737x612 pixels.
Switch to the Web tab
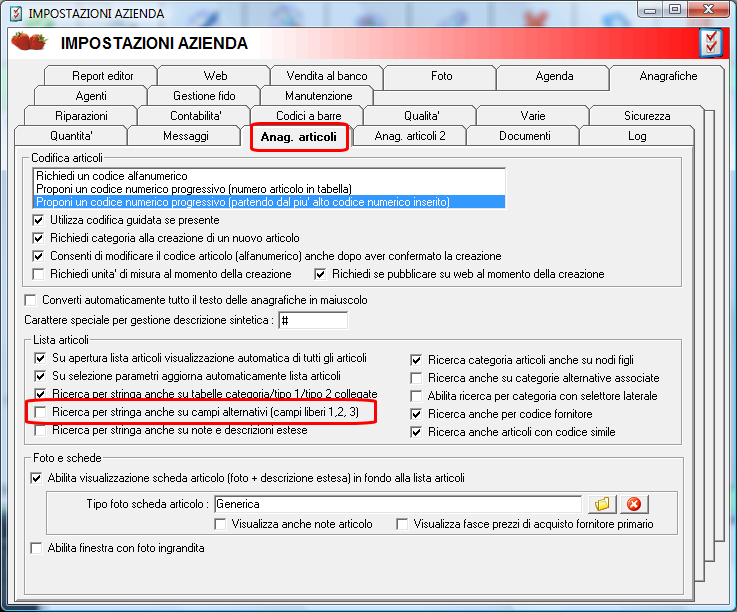pyautogui.click(x=215, y=76)
